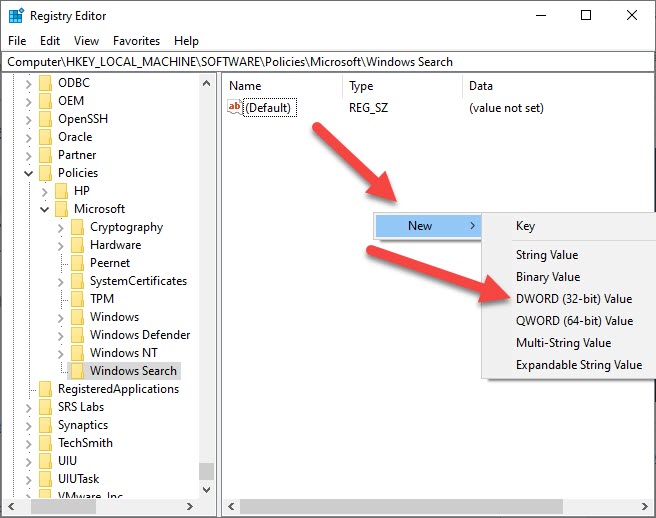
Task: Click the Cryptography folder icon
Action: coord(77,227)
